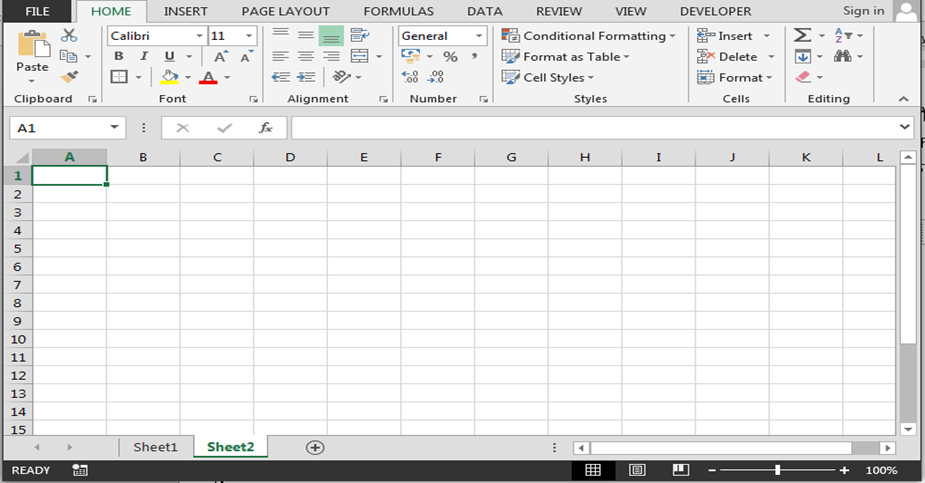This screenshot has height=483, width=925.
Task: Click the AutoSum sigma icon
Action: click(x=802, y=35)
